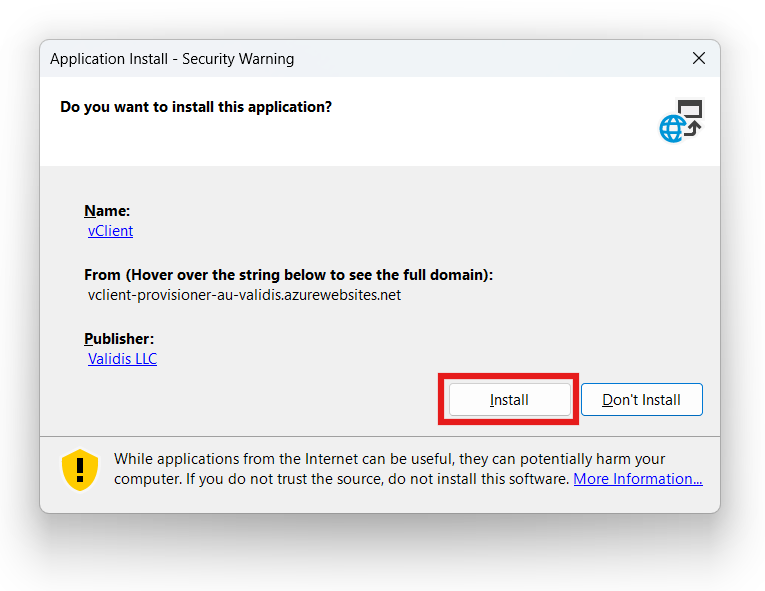This screenshot has width=765, height=591.
Task: Click the 'From (Hover over the string' label
Action: point(288,275)
